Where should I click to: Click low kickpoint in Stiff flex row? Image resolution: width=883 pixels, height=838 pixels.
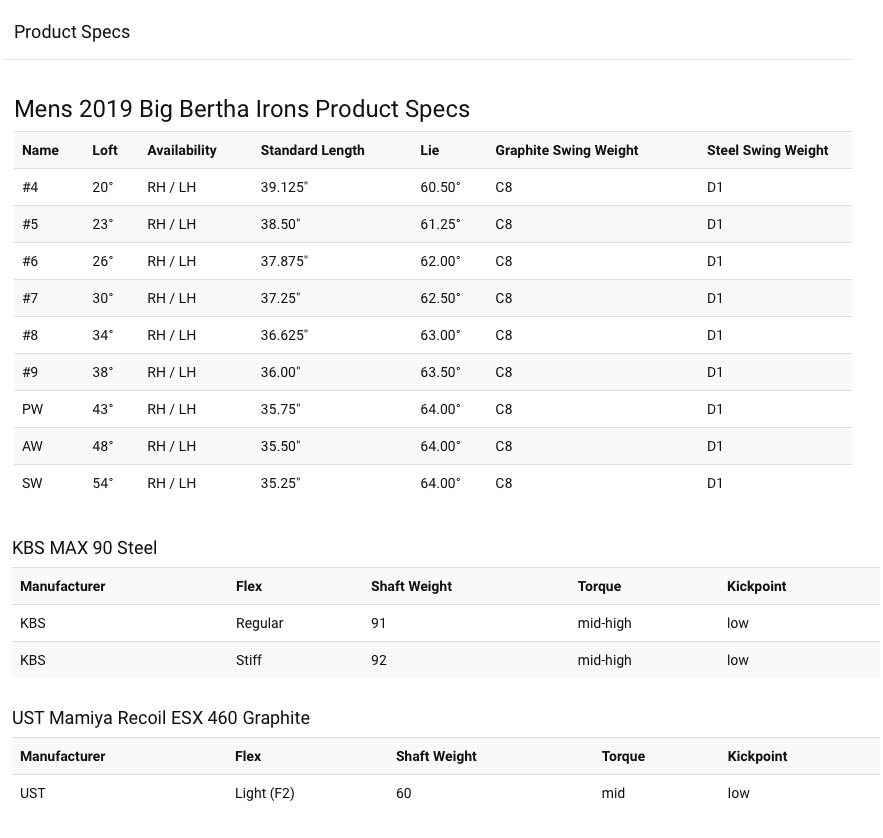[738, 660]
